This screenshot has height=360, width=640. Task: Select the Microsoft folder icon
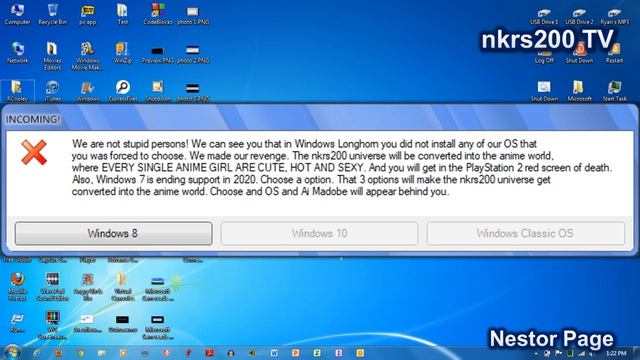click(x=580, y=91)
